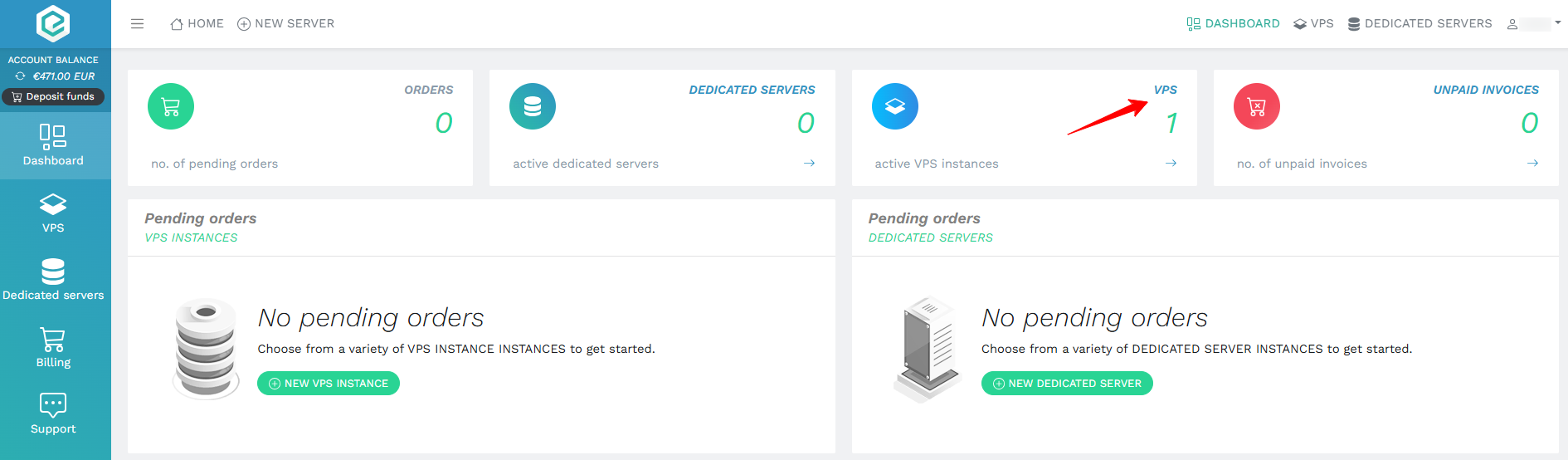
Task: Click 'no. of pending orders' text
Action: [214, 164]
